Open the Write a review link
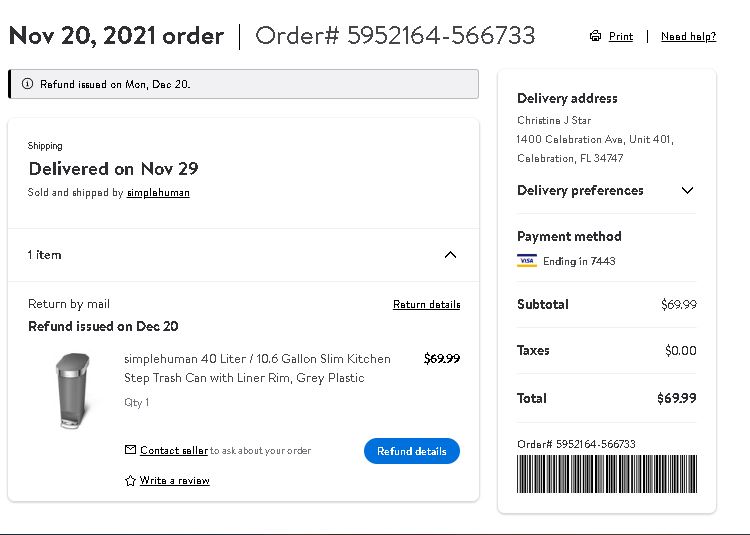Image resolution: width=750 pixels, height=535 pixels. [175, 480]
